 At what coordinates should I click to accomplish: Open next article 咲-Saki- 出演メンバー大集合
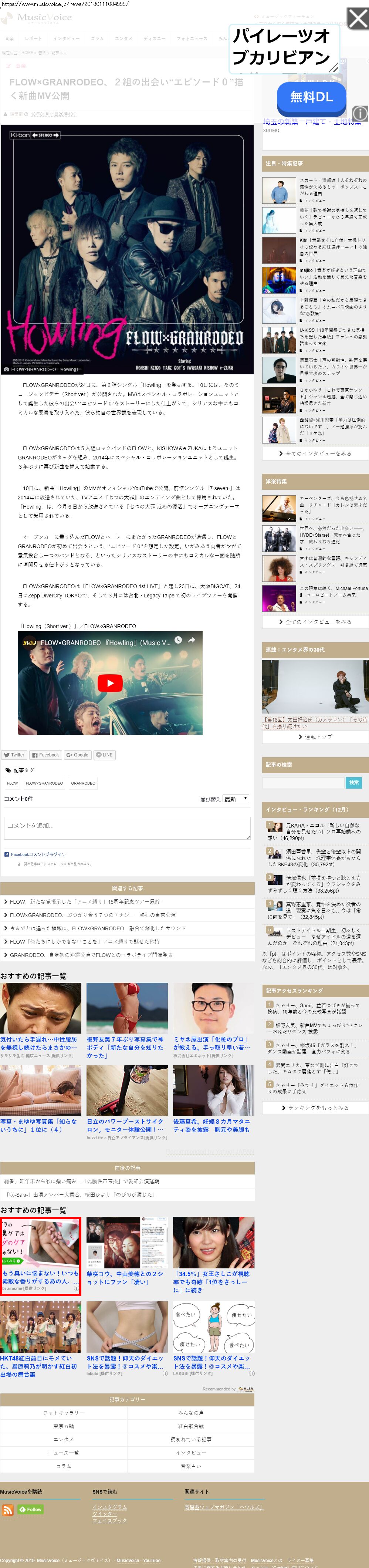click(127, 1194)
